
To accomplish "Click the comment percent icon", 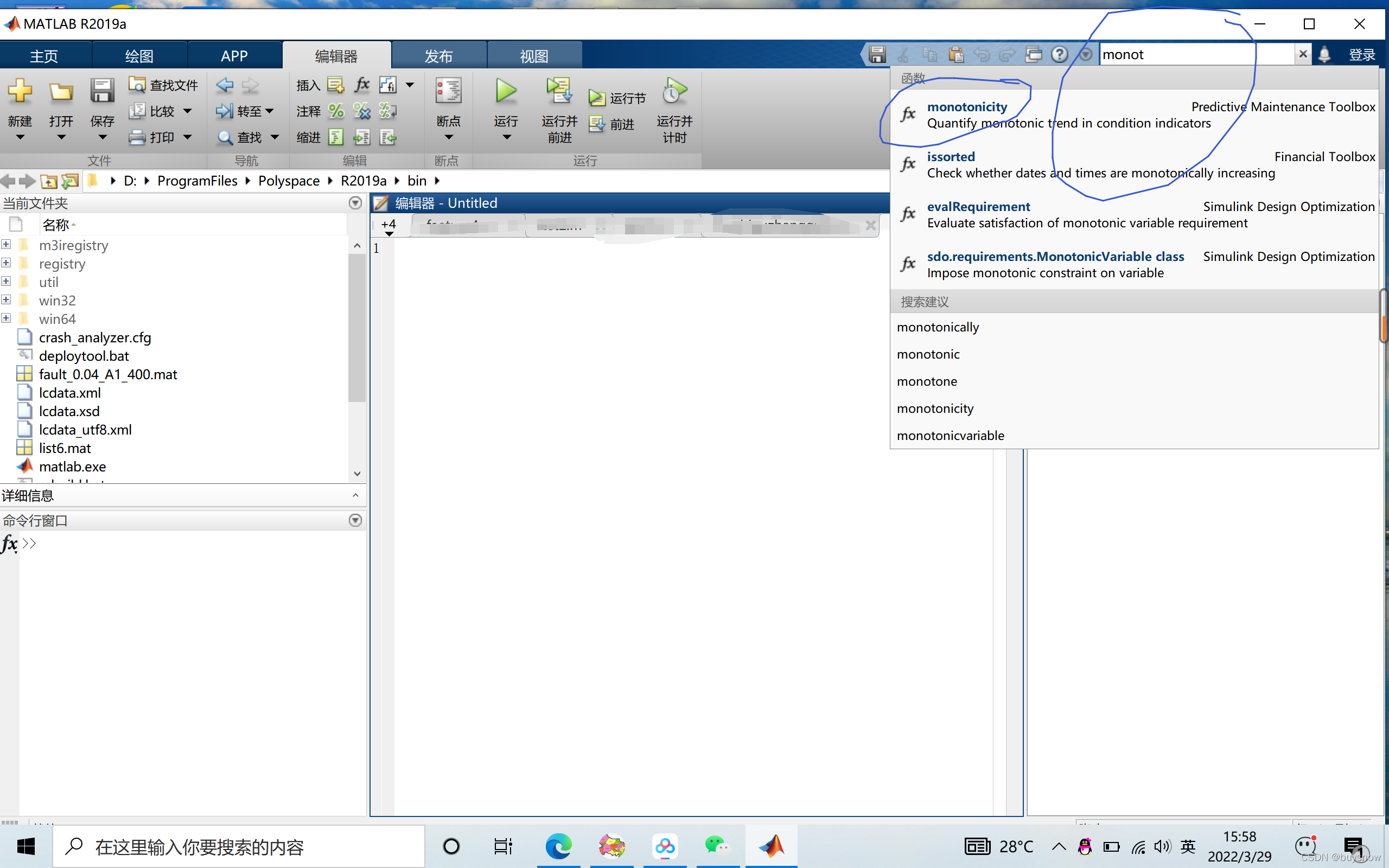I will click(x=336, y=111).
